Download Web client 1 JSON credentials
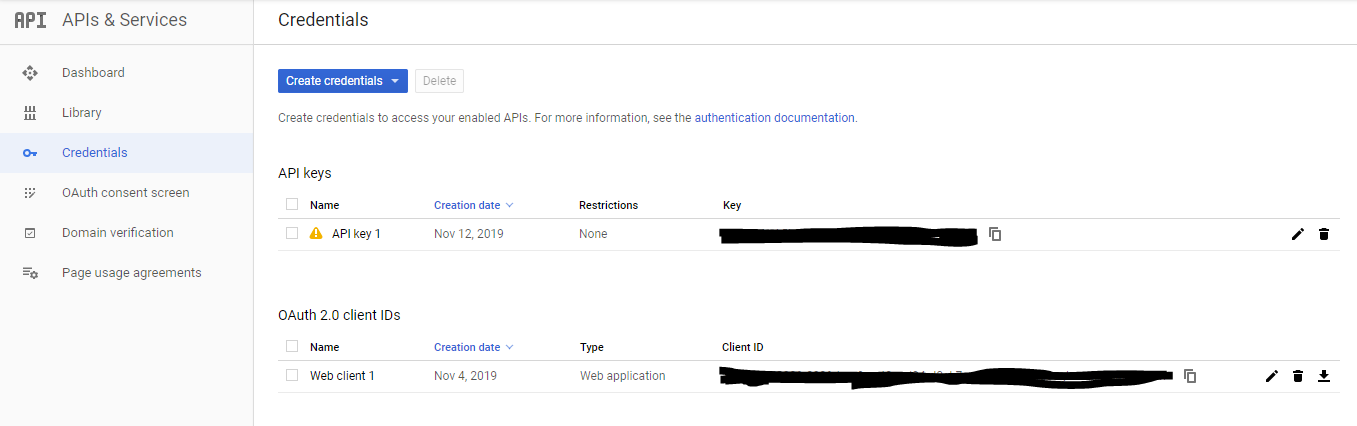The image size is (1357, 426). coord(1324,376)
